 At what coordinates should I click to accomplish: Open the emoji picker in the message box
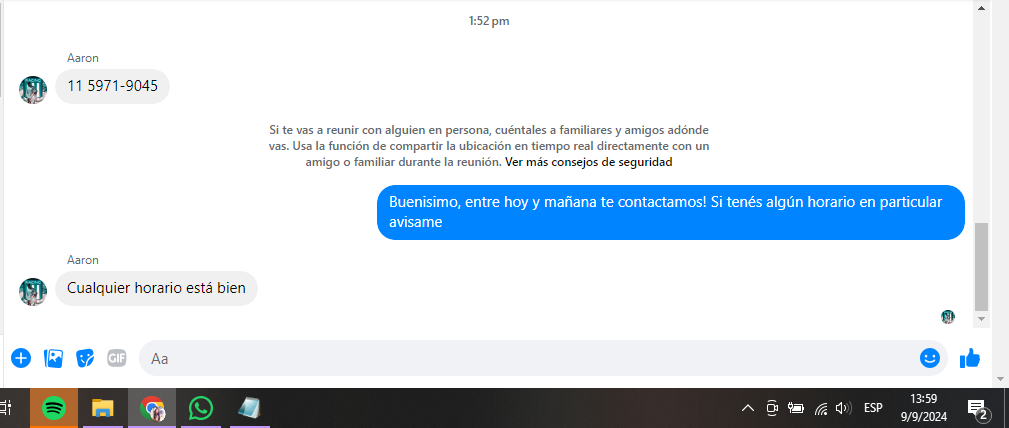click(929, 358)
